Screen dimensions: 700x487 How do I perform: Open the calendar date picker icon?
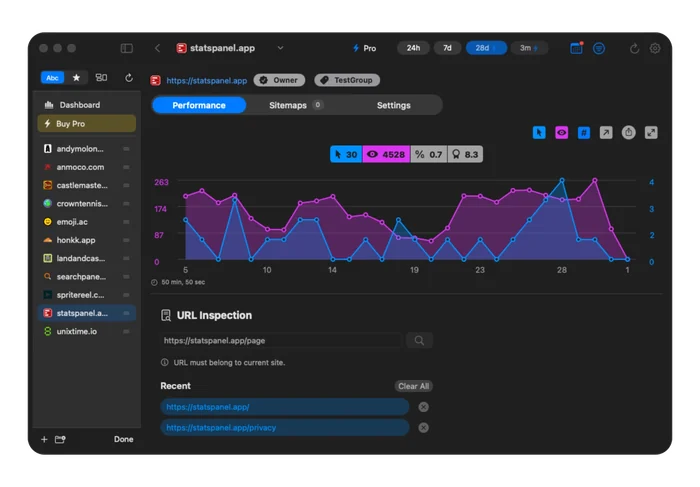click(x=576, y=48)
